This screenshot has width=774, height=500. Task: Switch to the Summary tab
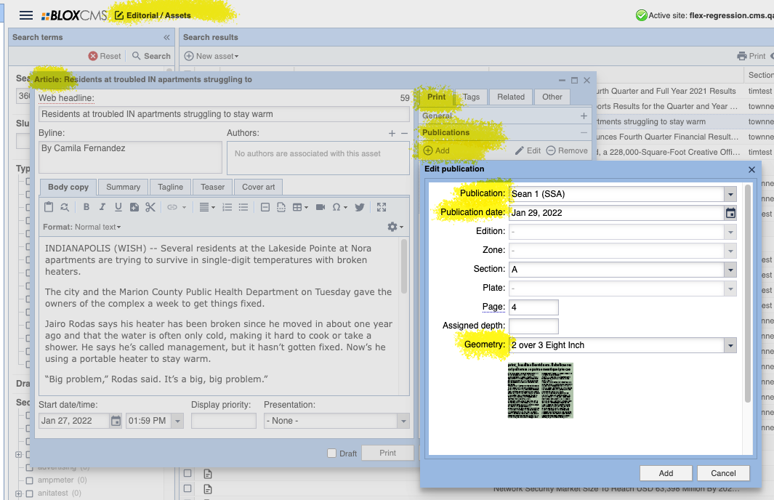123,187
